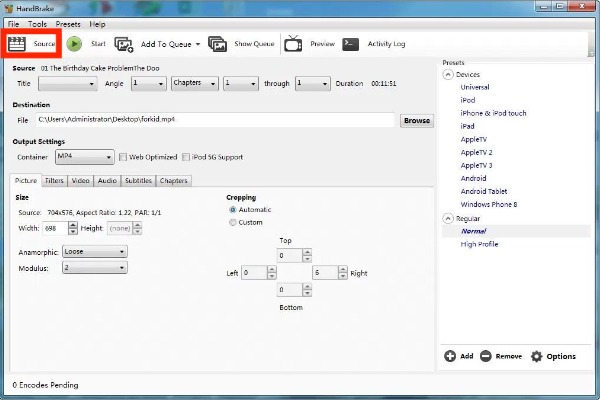Switch to the Chapters tab

pyautogui.click(x=174, y=181)
